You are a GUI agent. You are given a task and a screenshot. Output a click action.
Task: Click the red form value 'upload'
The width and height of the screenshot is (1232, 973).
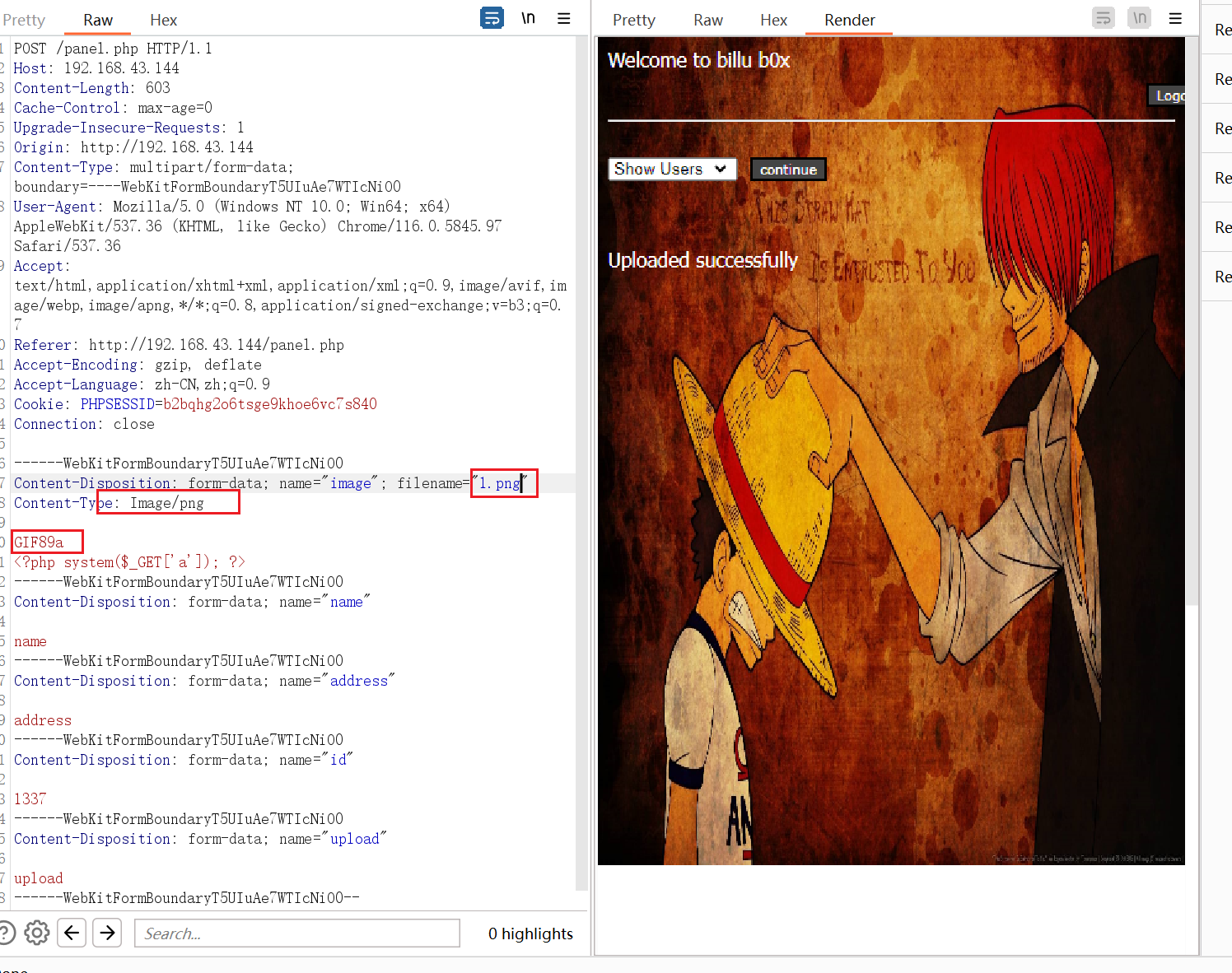[x=38, y=878]
